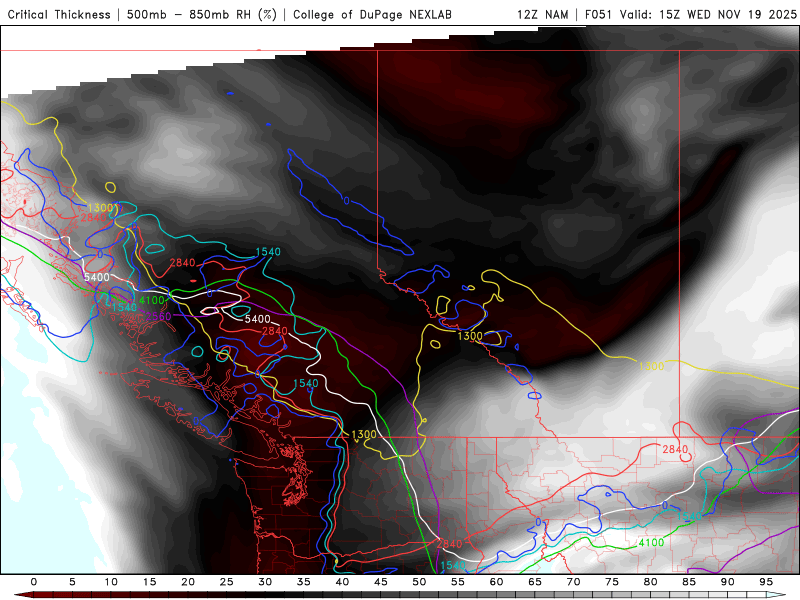
Task: Click the colorbar scale value "20"
Action: (x=188, y=582)
